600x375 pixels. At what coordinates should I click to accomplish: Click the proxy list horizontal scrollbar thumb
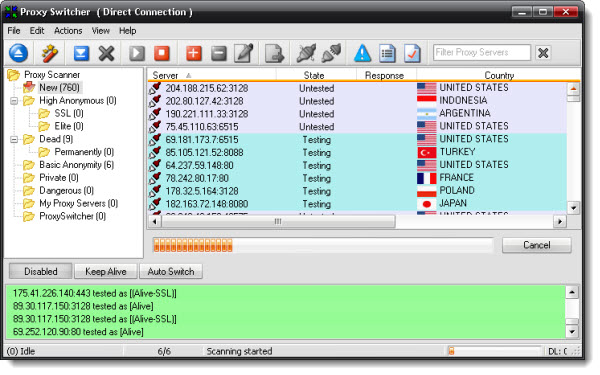(x=278, y=221)
